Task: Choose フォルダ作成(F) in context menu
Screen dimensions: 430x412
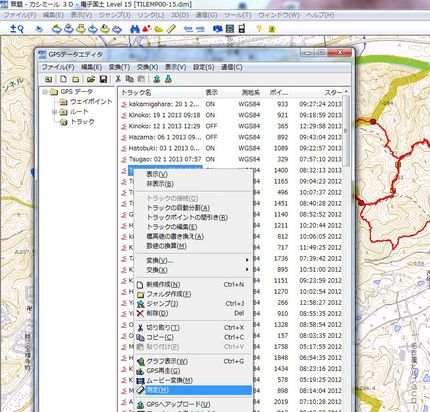Action: (193, 294)
